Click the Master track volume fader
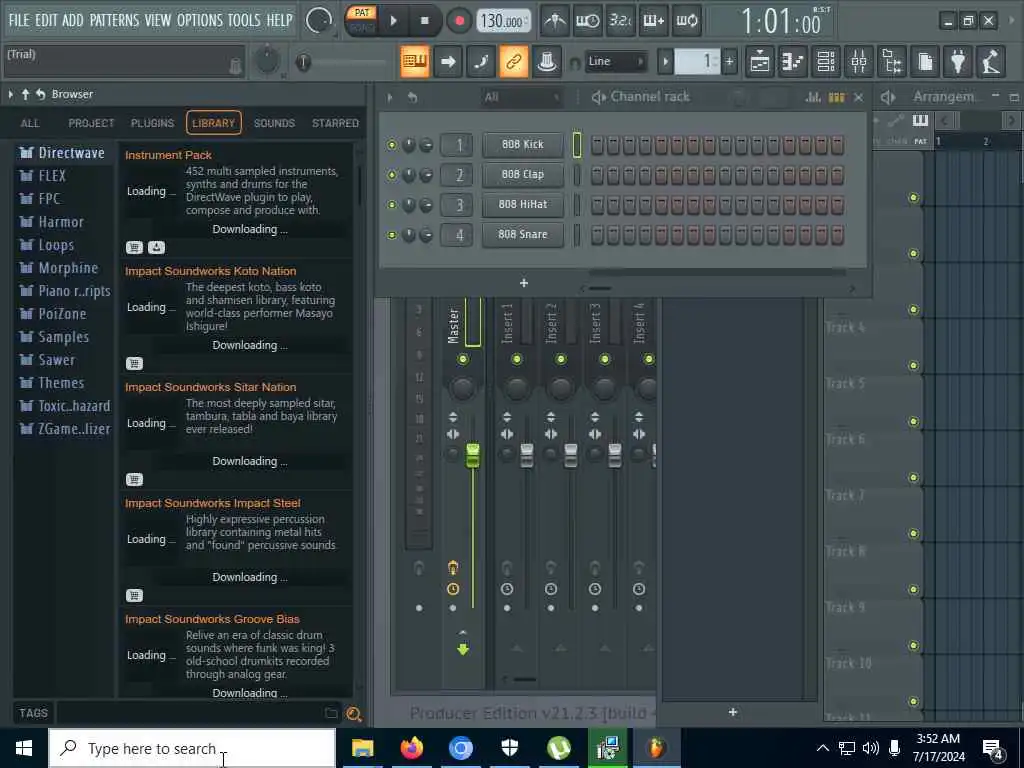 (x=473, y=455)
